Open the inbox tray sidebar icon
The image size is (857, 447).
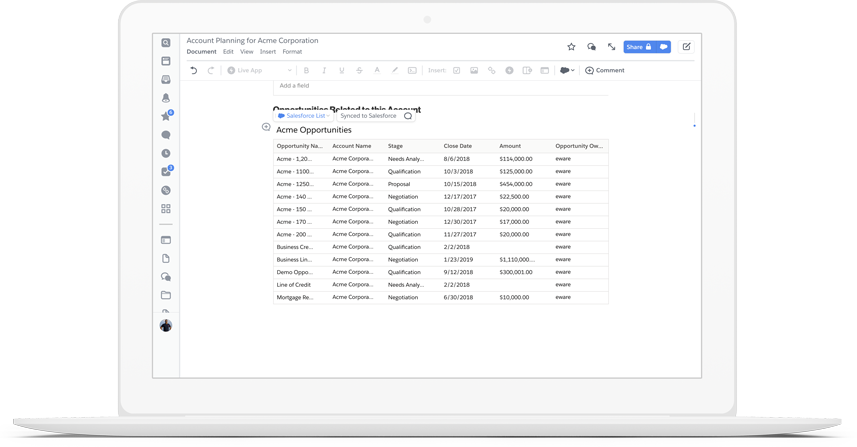click(x=166, y=79)
